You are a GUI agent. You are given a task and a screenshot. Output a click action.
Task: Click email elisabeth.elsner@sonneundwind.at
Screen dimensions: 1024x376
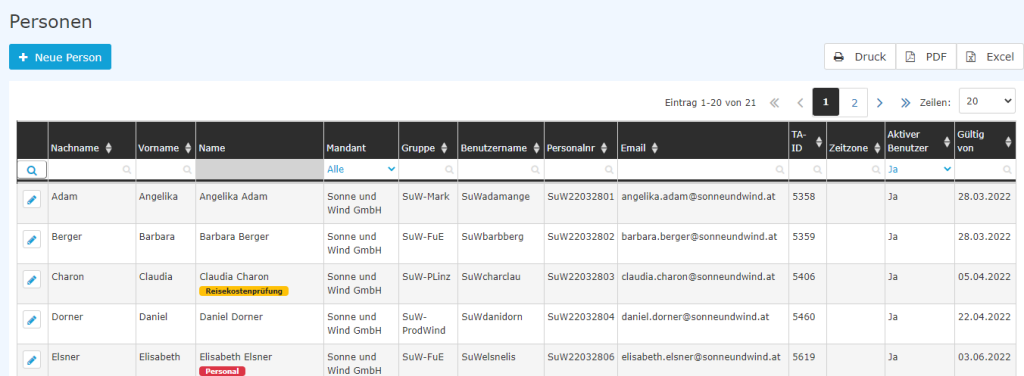click(701, 356)
